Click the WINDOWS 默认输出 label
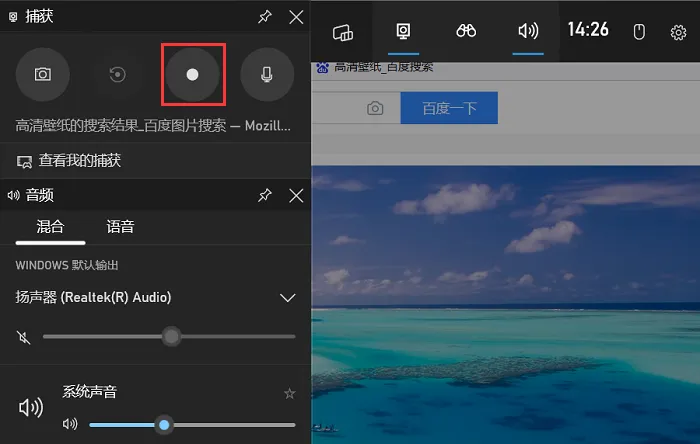700x444 pixels. point(67,265)
